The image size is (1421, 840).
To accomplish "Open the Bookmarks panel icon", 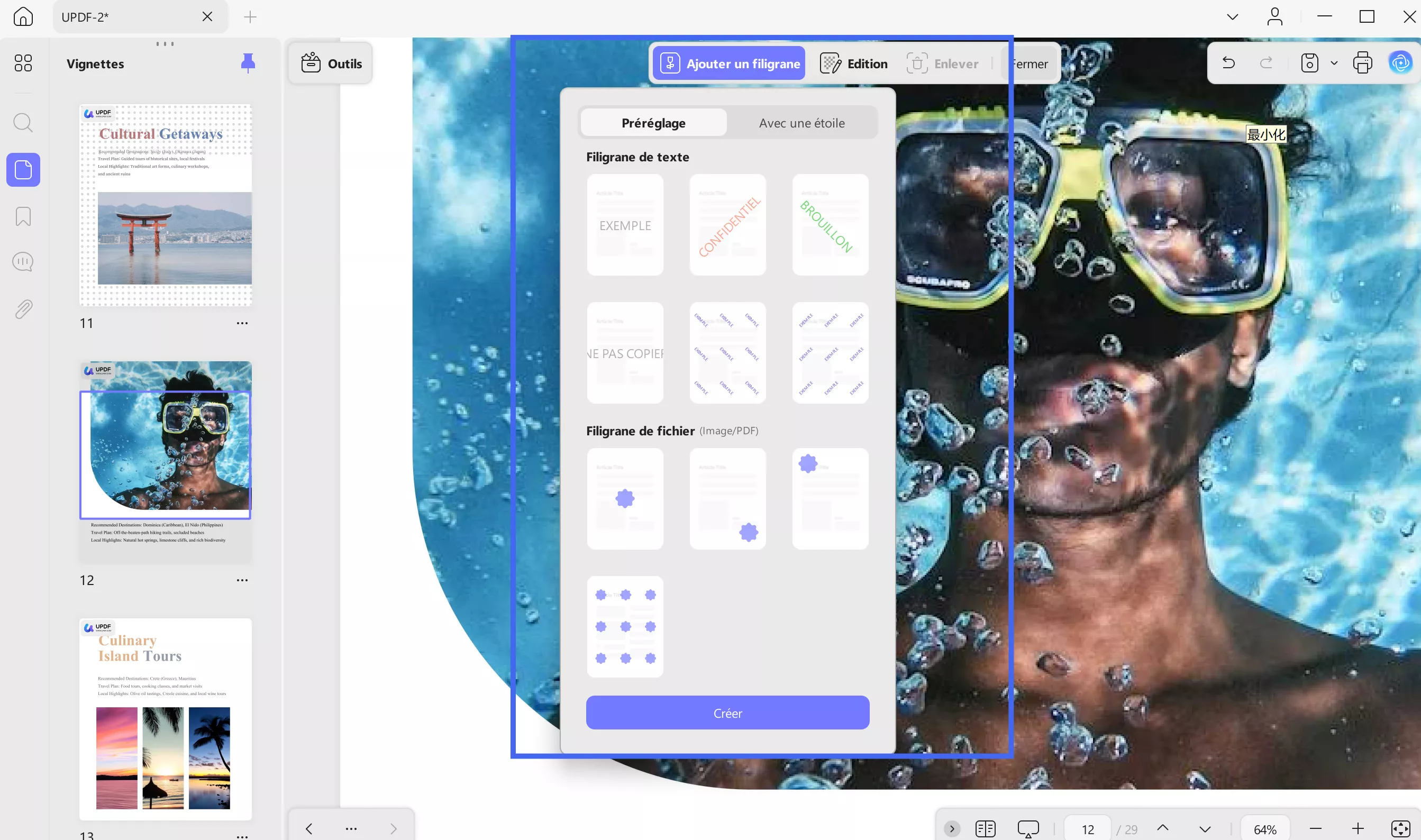I will (x=23, y=216).
